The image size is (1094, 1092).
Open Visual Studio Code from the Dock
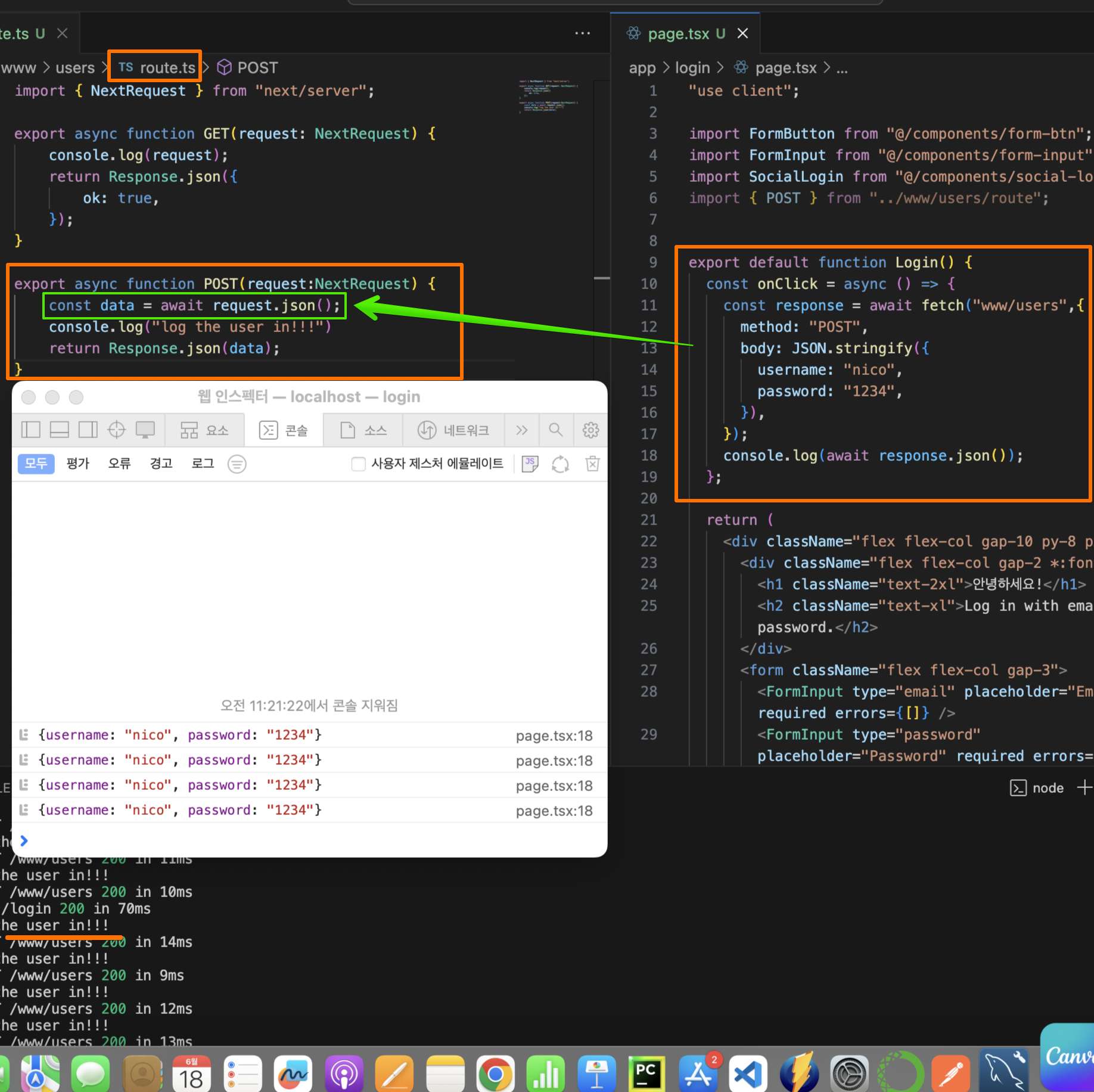(748, 1072)
